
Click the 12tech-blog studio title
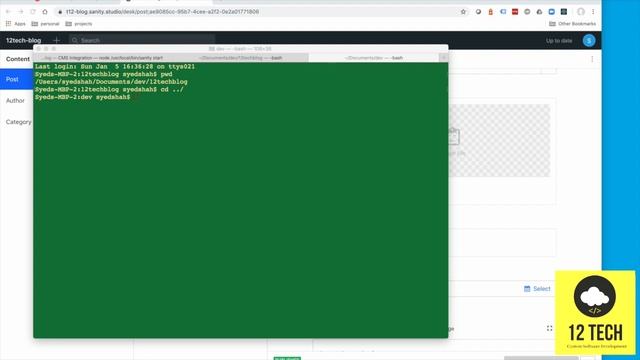(24, 40)
